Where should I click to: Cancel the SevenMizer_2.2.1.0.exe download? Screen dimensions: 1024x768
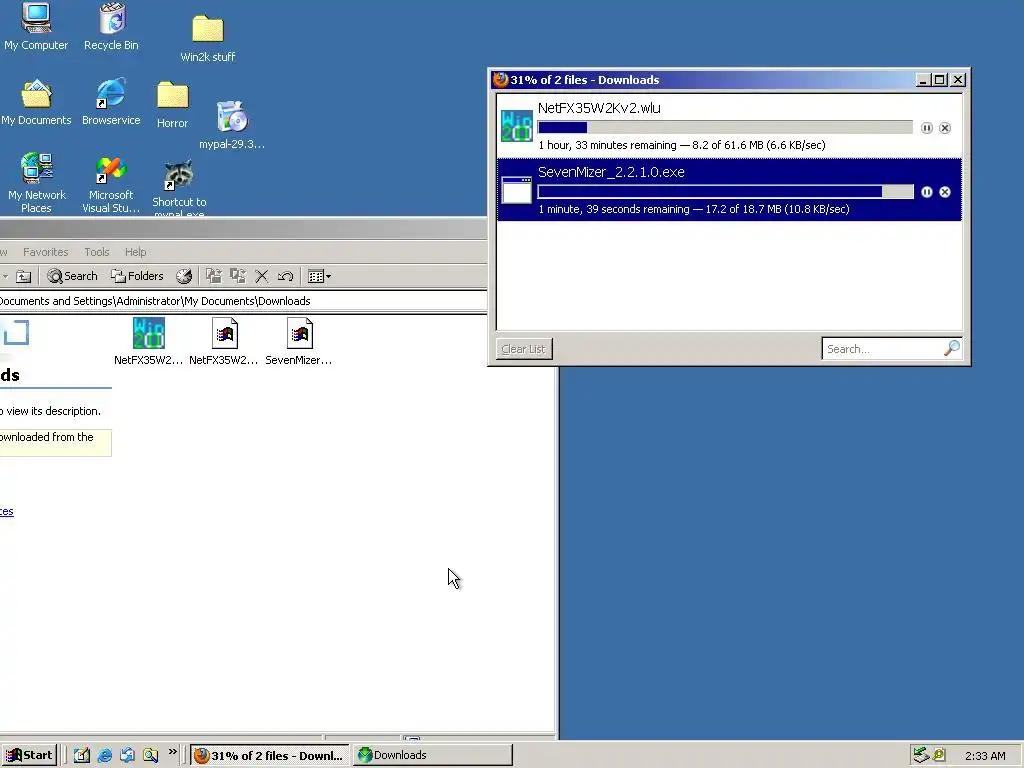coord(945,192)
